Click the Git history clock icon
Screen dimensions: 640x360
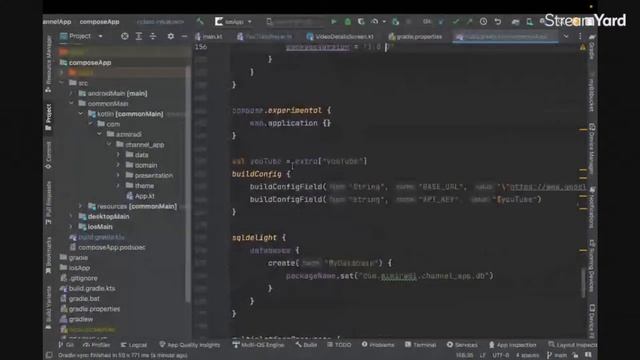(483, 21)
